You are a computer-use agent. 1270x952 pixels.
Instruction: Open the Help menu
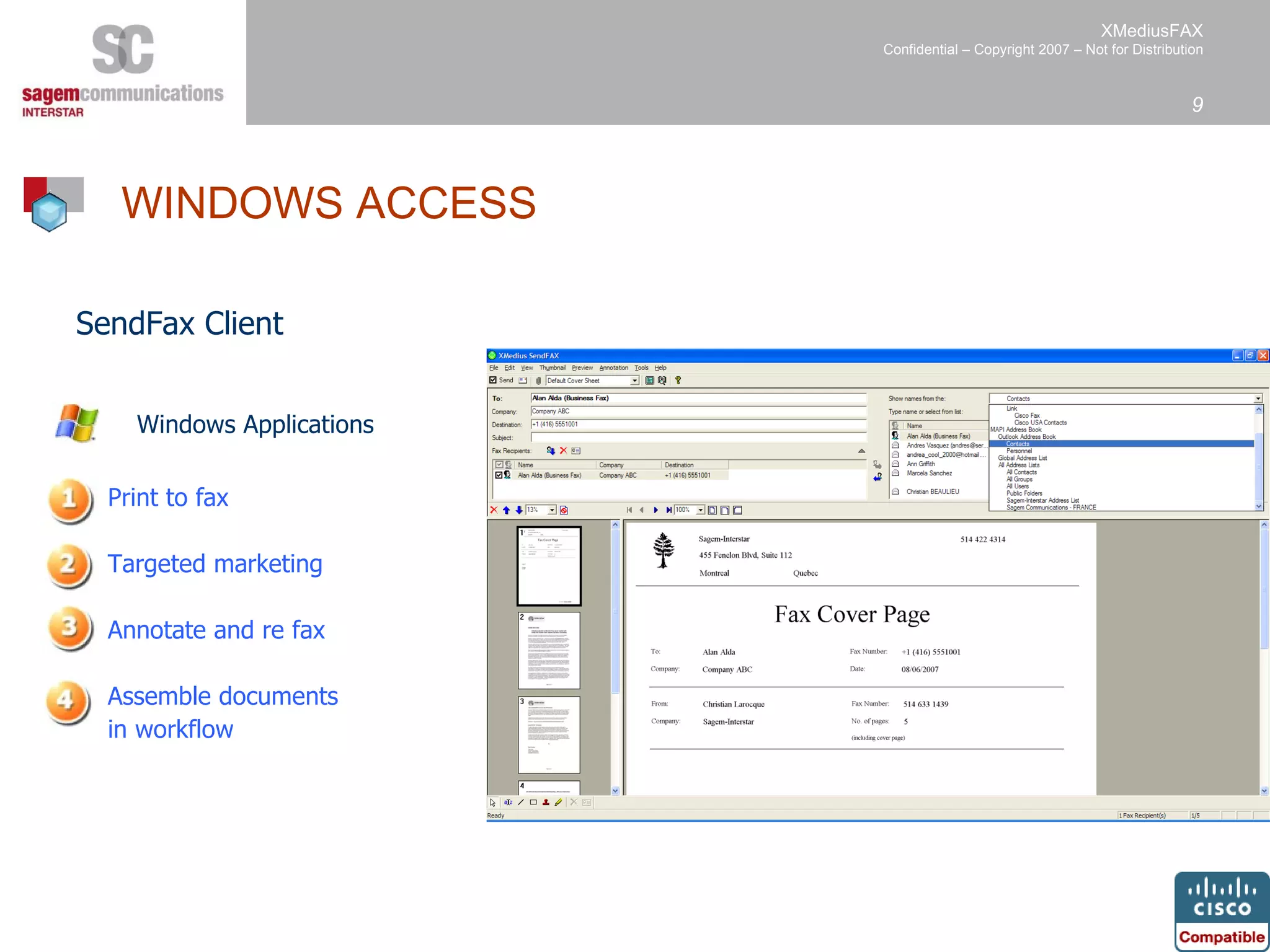point(660,368)
